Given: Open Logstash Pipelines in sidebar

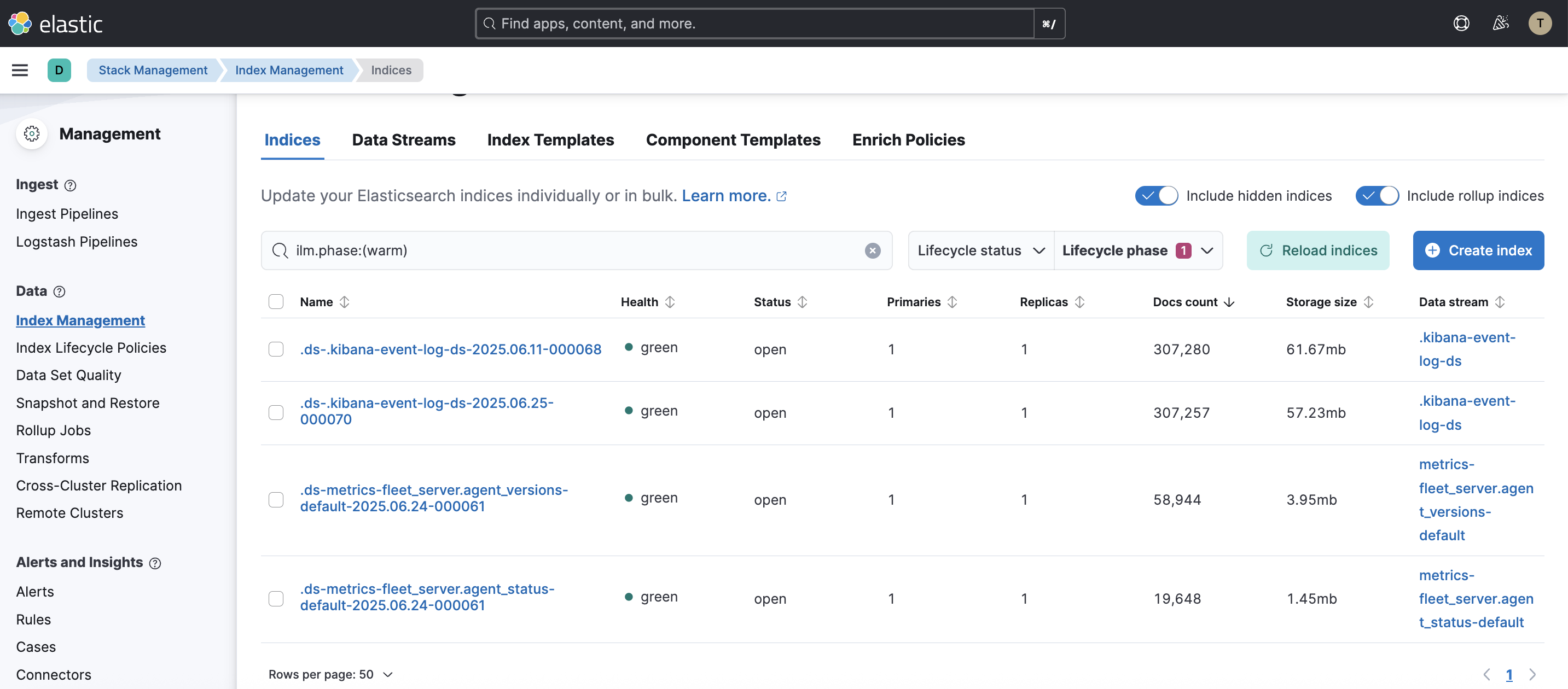Looking at the screenshot, I should click(x=77, y=242).
